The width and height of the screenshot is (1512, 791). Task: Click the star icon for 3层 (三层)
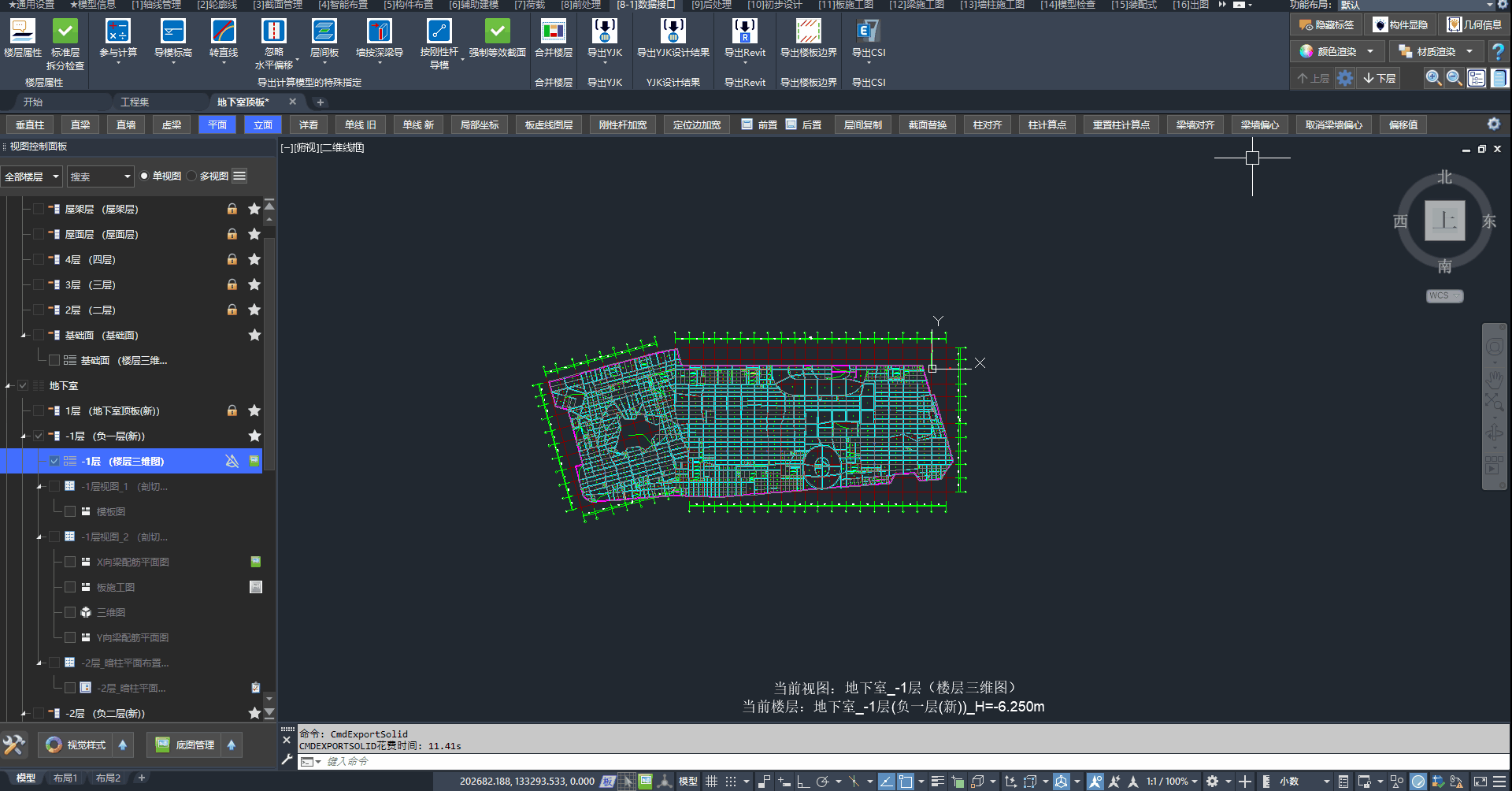pyautogui.click(x=254, y=284)
